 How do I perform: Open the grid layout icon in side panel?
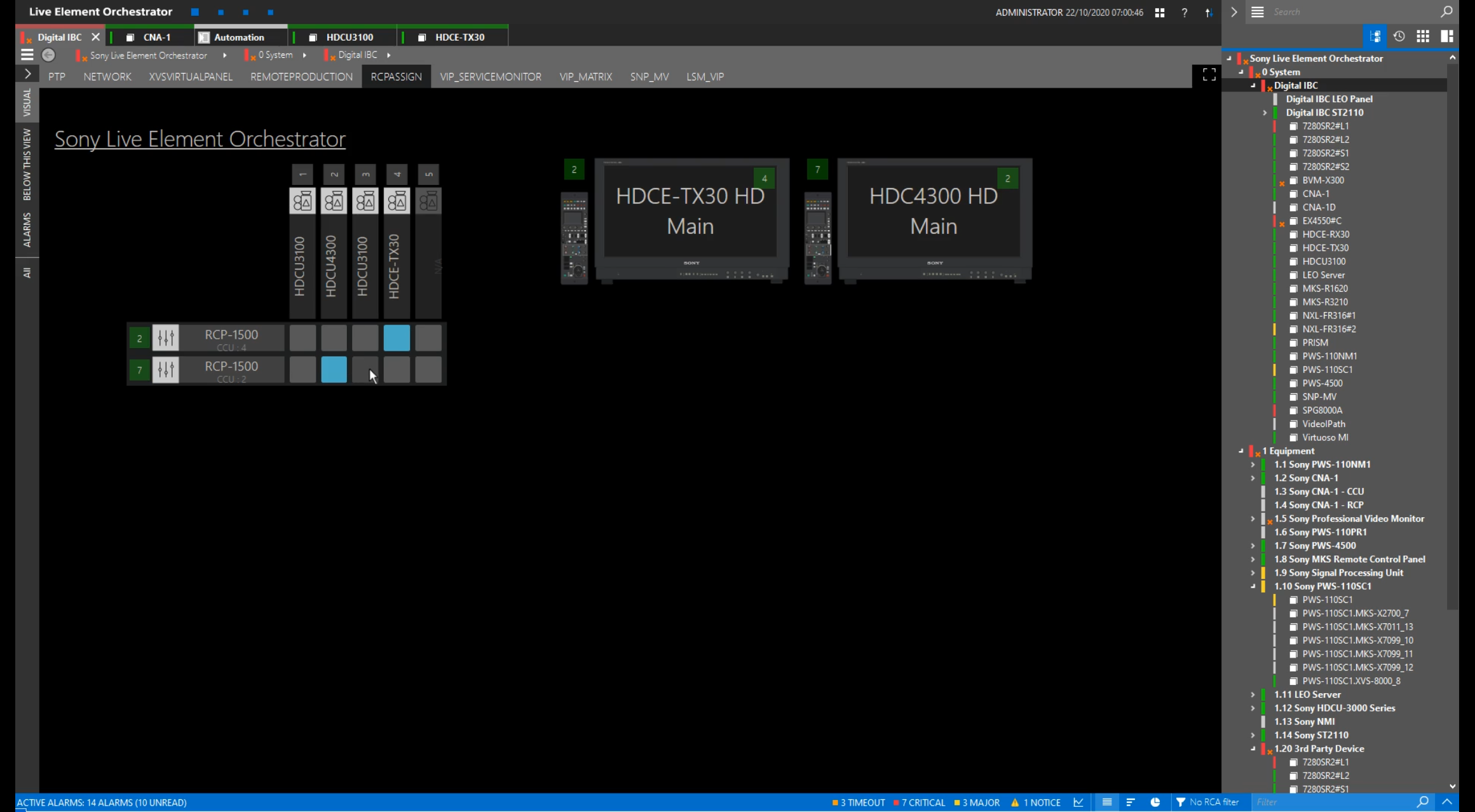[1423, 36]
